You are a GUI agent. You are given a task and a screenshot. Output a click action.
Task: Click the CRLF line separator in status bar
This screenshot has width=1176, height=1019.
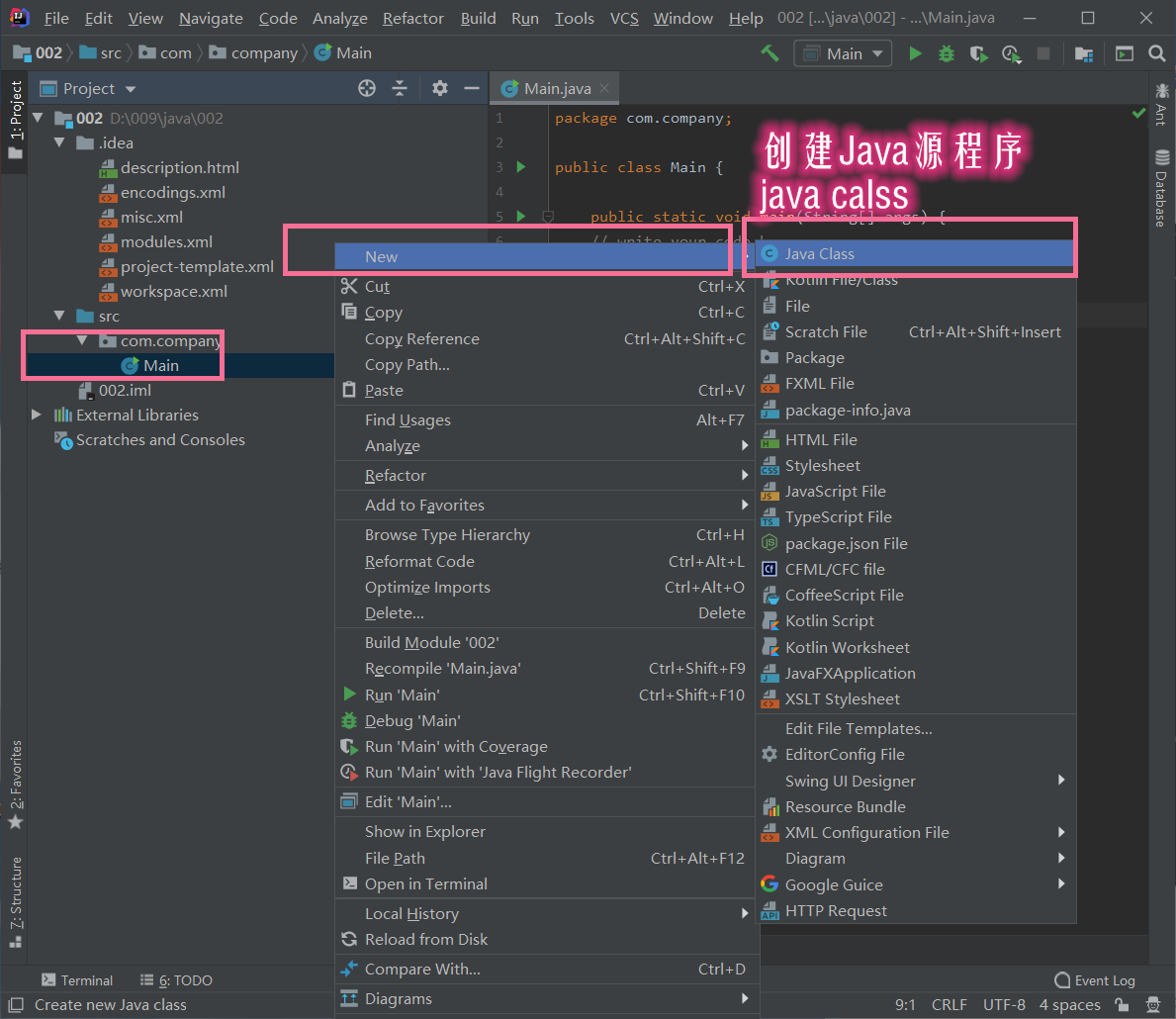click(949, 1004)
